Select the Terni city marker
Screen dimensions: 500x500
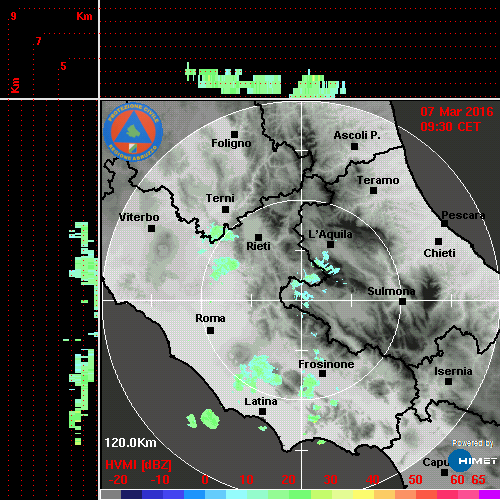pyautogui.click(x=225, y=210)
